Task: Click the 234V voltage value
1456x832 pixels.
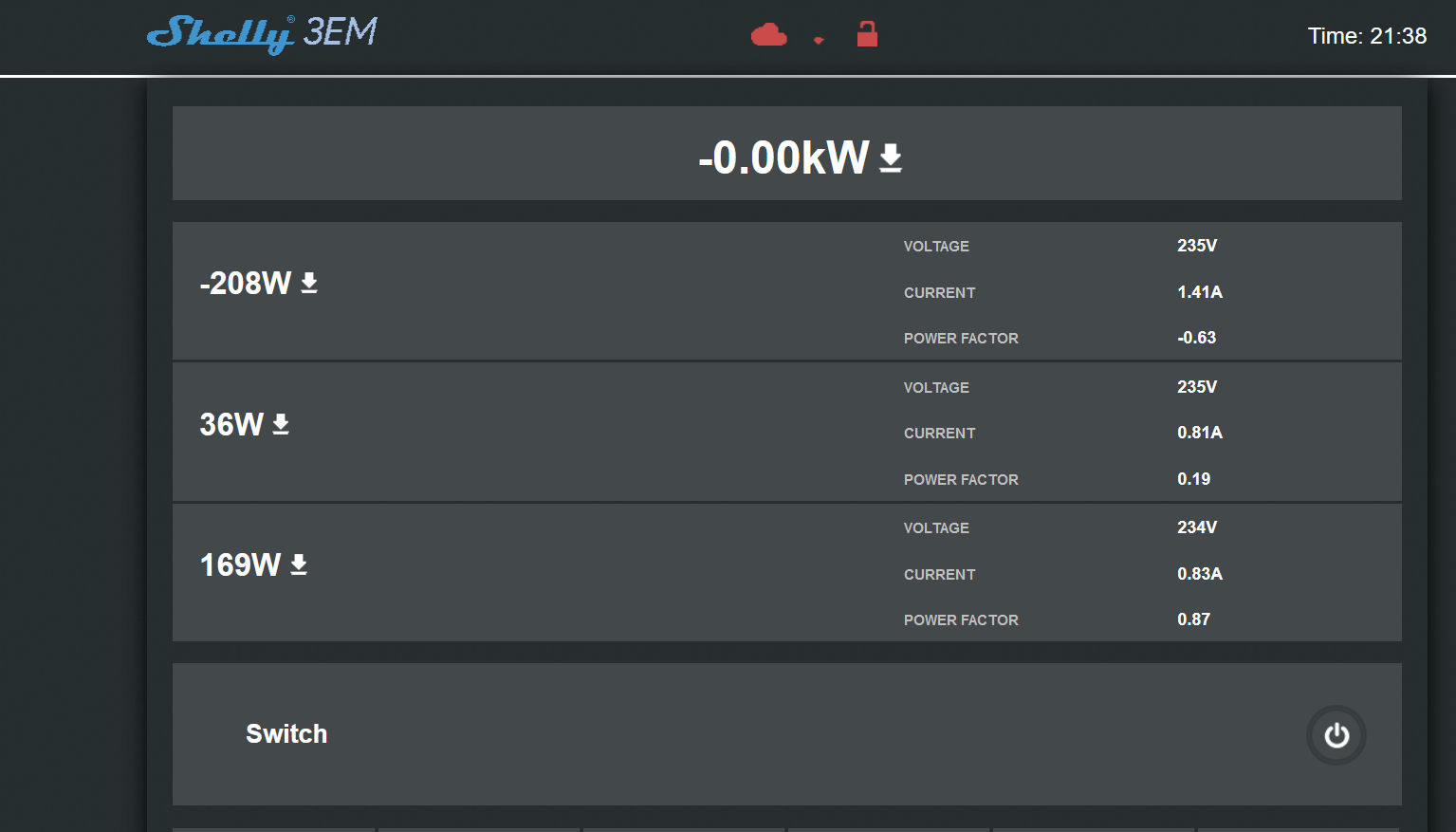Action: [x=1197, y=527]
